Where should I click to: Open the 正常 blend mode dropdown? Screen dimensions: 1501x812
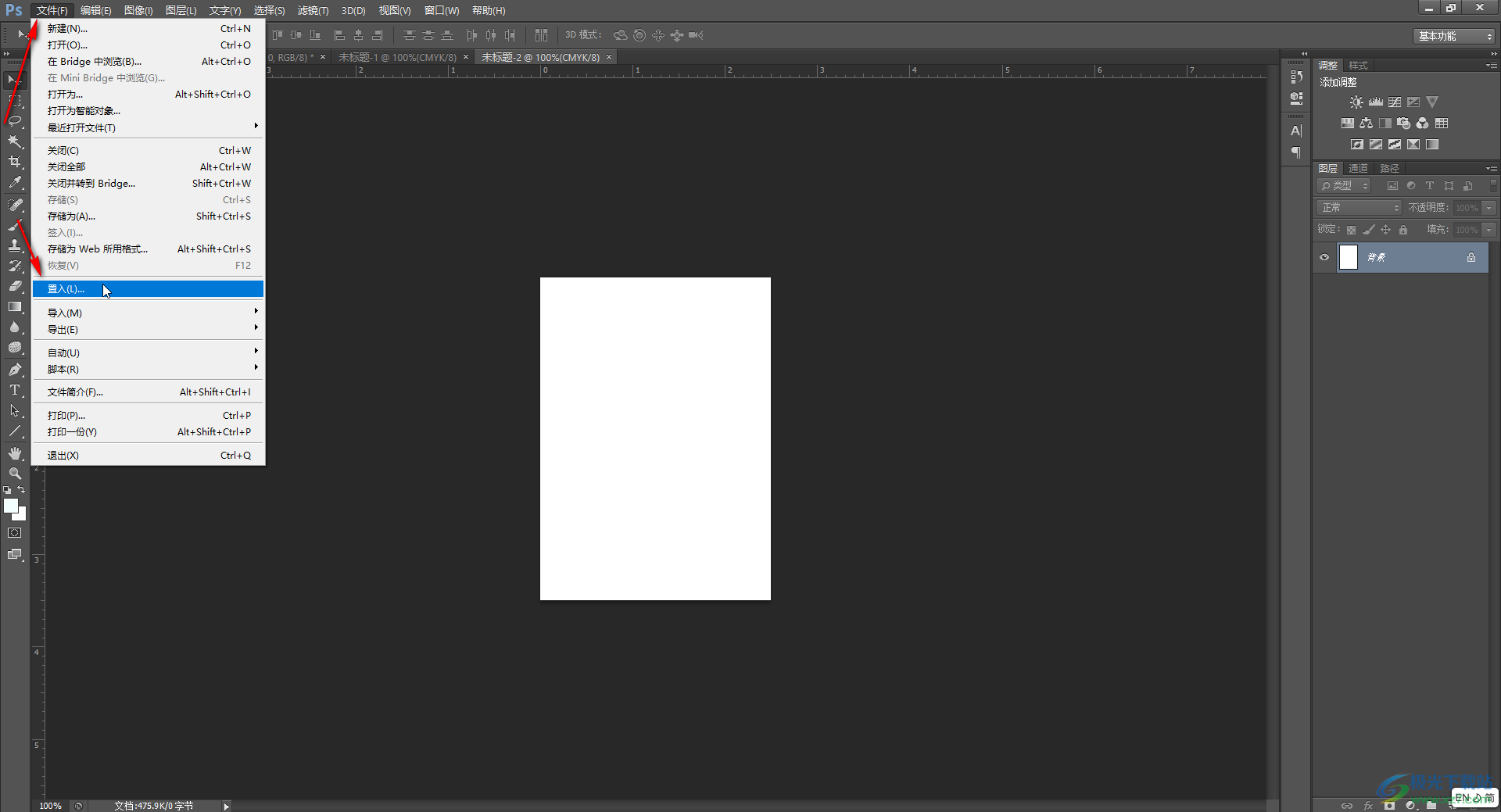pos(1359,208)
